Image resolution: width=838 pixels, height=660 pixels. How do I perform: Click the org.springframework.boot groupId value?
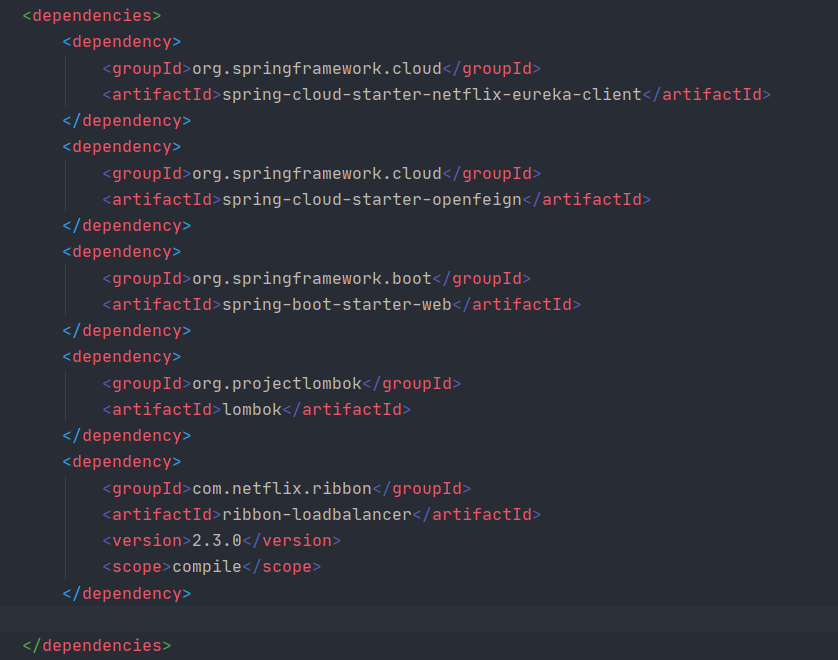coord(312,278)
